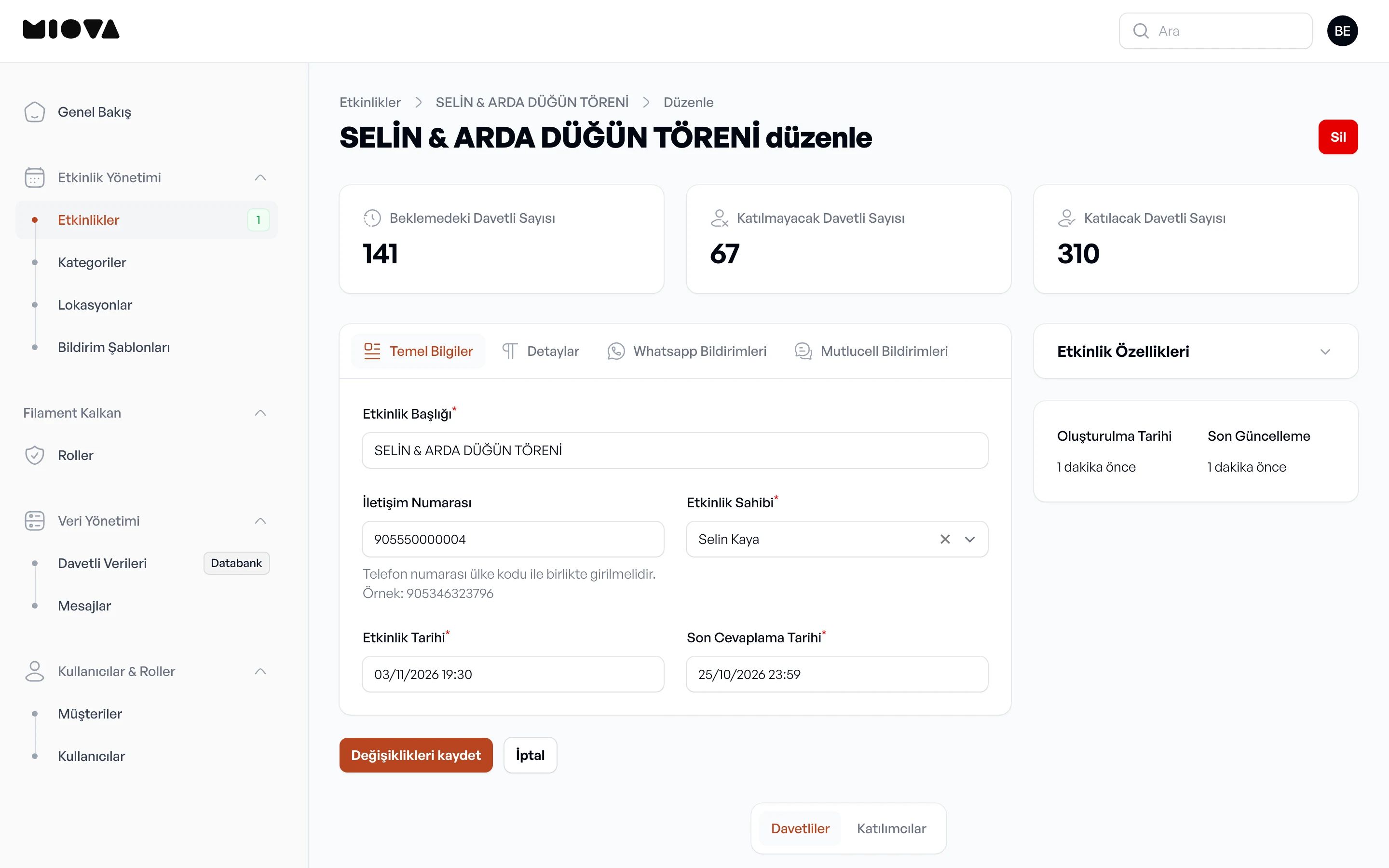
Task: Collapse the Veri Yönetimi section
Action: 260,521
